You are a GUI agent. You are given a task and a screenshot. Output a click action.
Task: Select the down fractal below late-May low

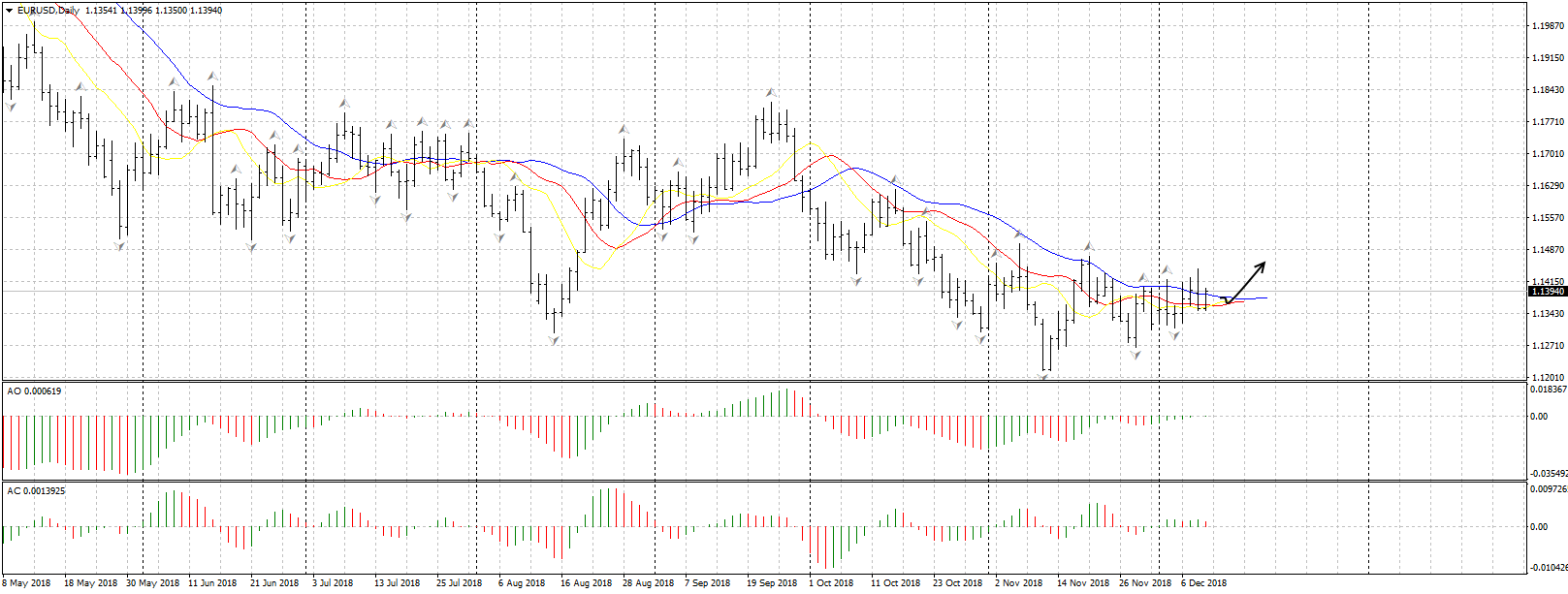[x=120, y=246]
